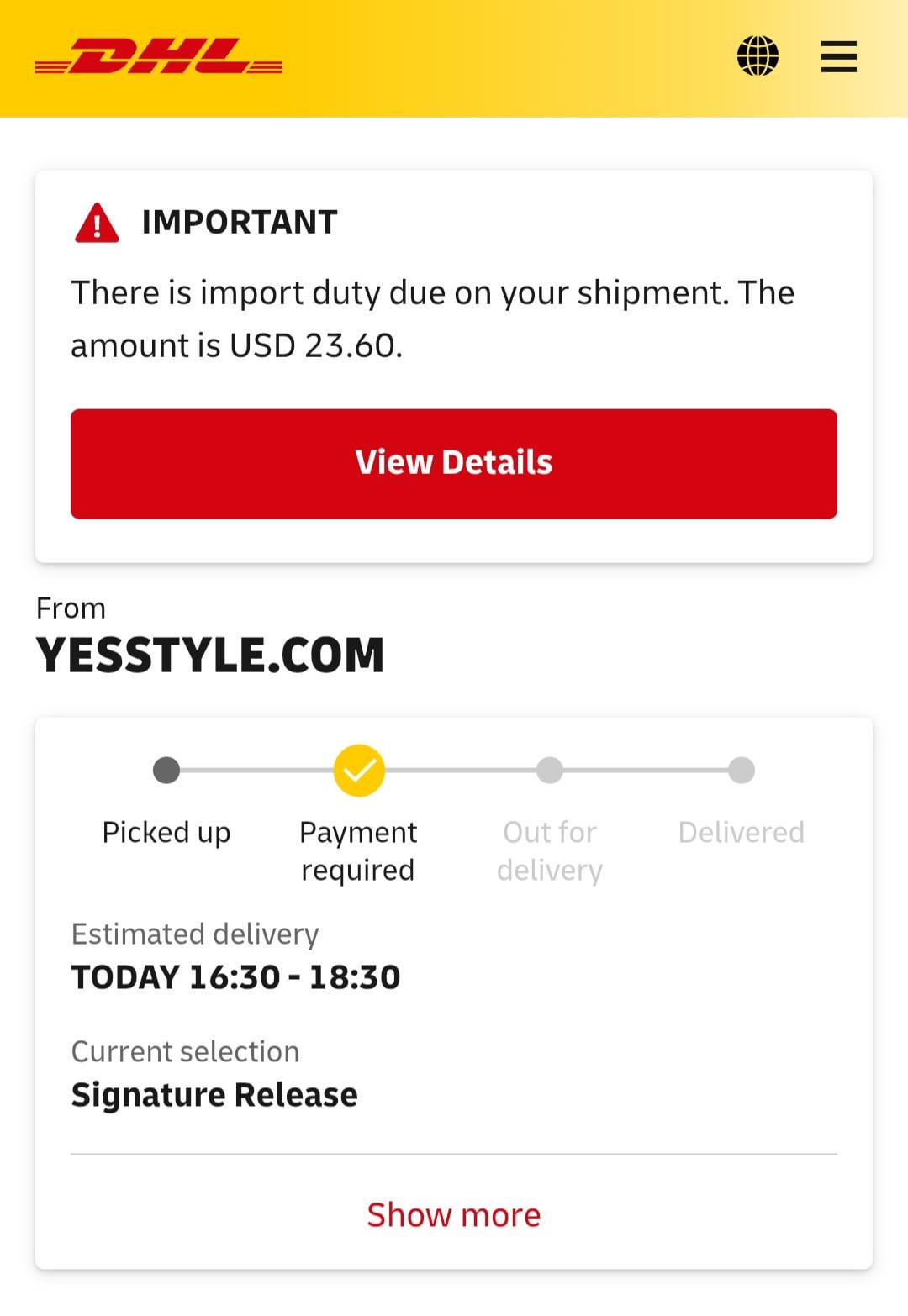Viewport: 908px width, 1316px height.
Task: Click the IMPORTANT heading
Action: click(240, 223)
